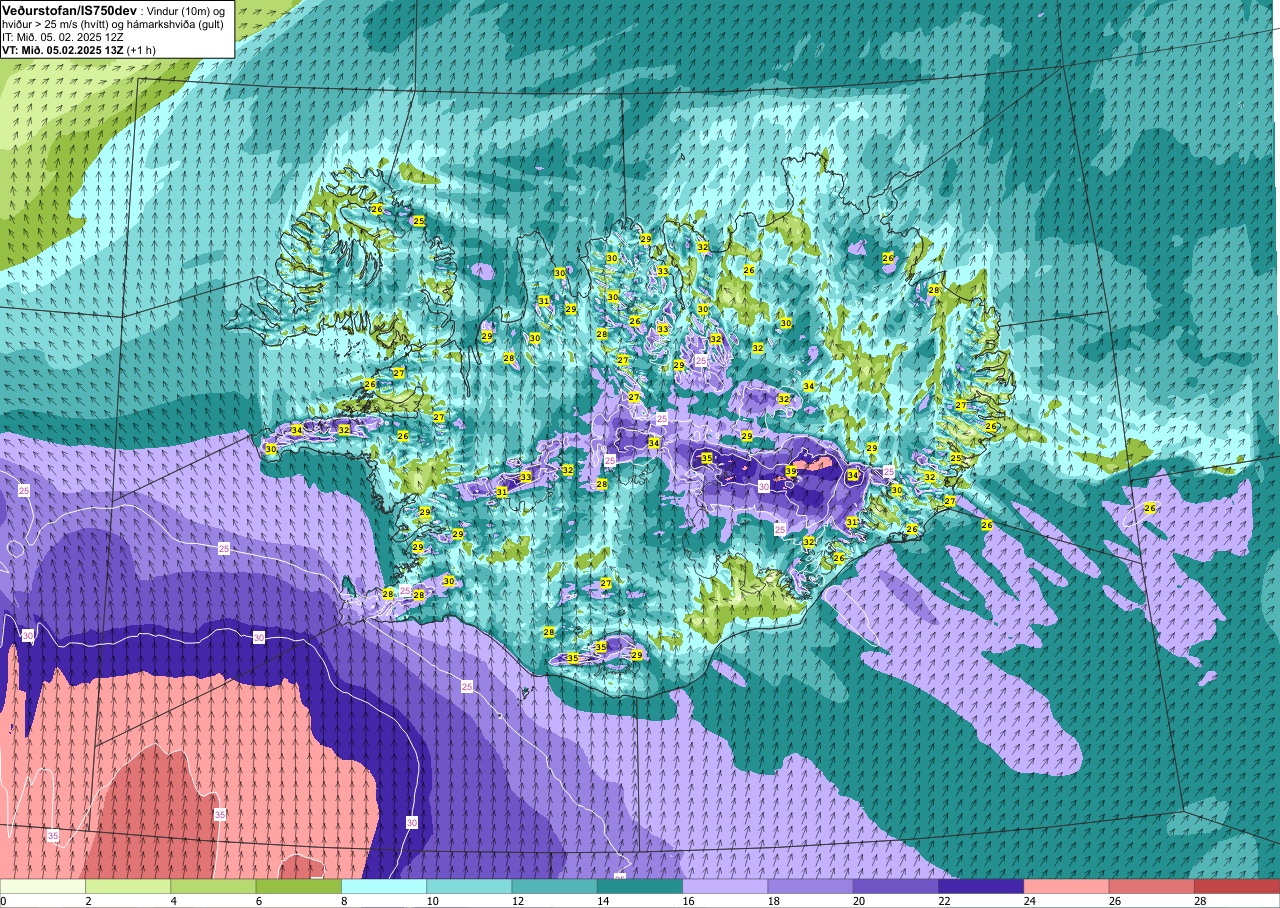The height and width of the screenshot is (908, 1280).
Task: Click the 18–20 m/s medium purple legend swatch
Action: 811,886
